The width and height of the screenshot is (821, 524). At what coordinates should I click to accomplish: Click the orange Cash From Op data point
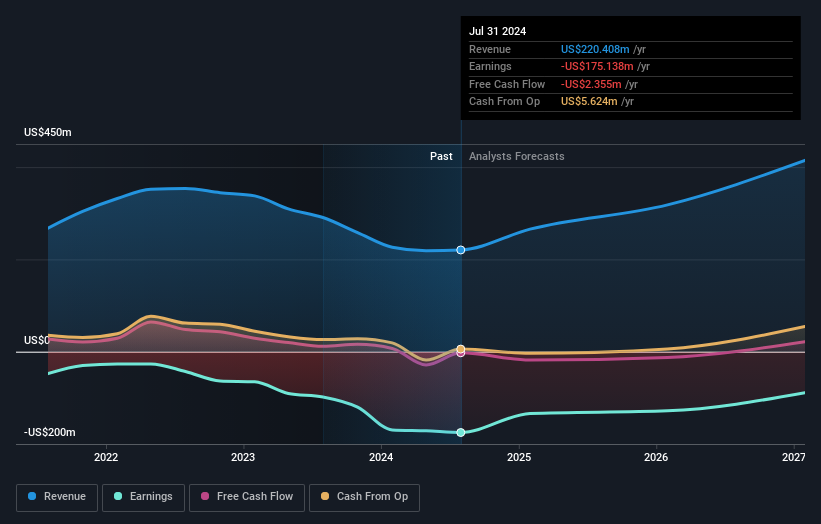click(461, 349)
